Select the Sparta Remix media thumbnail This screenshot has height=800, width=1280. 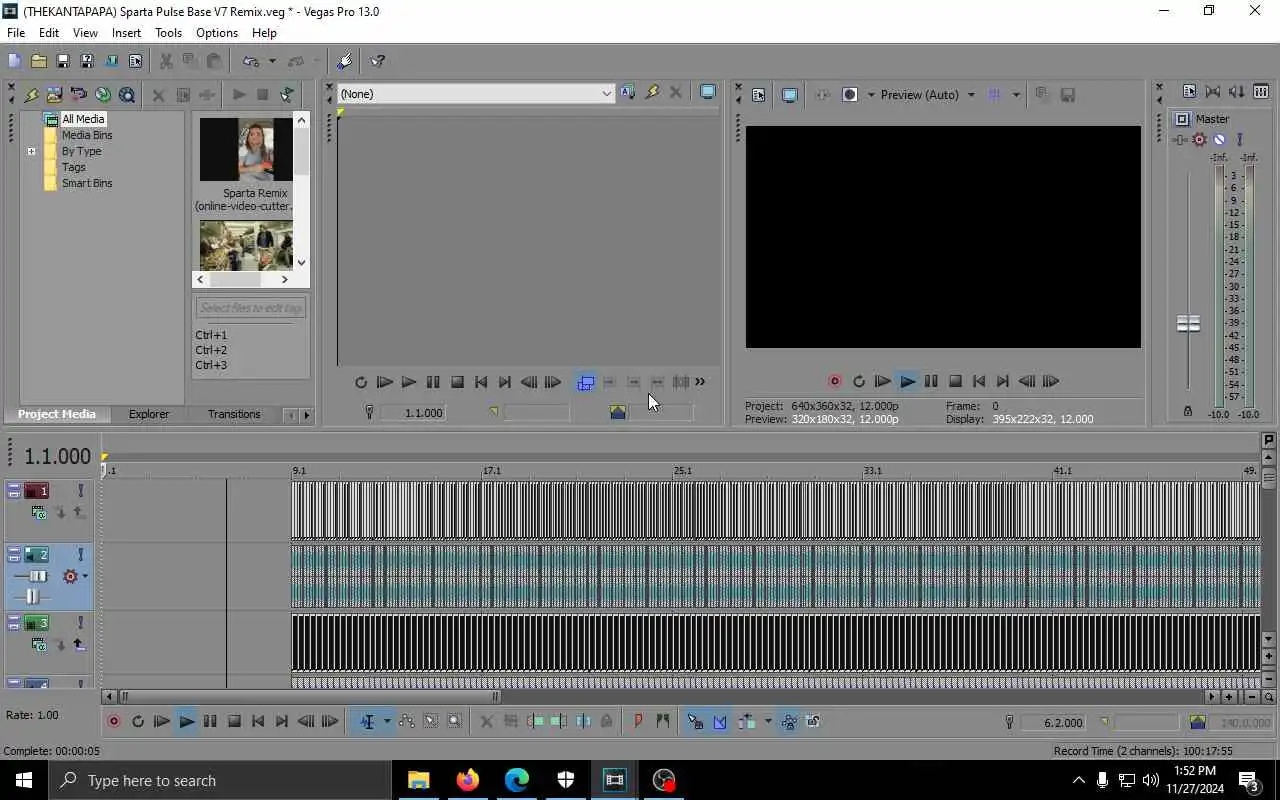246,150
